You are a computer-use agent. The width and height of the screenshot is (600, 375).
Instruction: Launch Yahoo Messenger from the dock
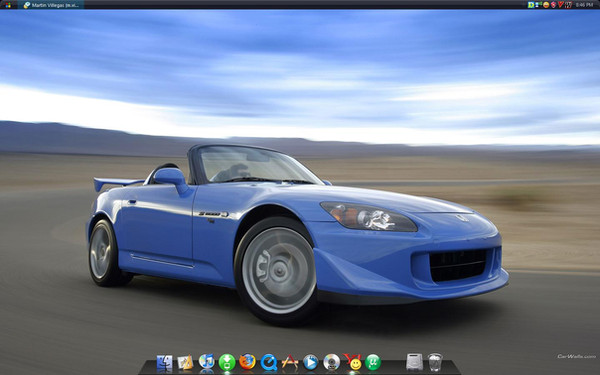pos(352,362)
